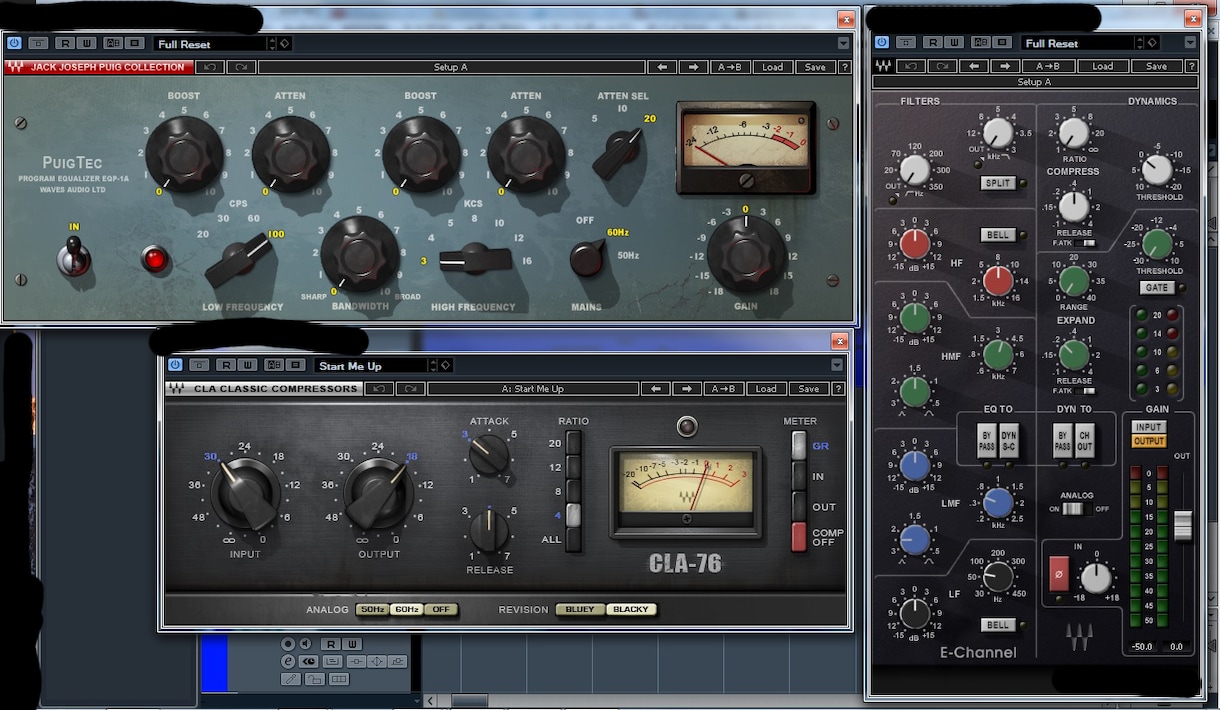Click the E-Channel output gain fader
The image size is (1220, 710).
[x=1183, y=525]
